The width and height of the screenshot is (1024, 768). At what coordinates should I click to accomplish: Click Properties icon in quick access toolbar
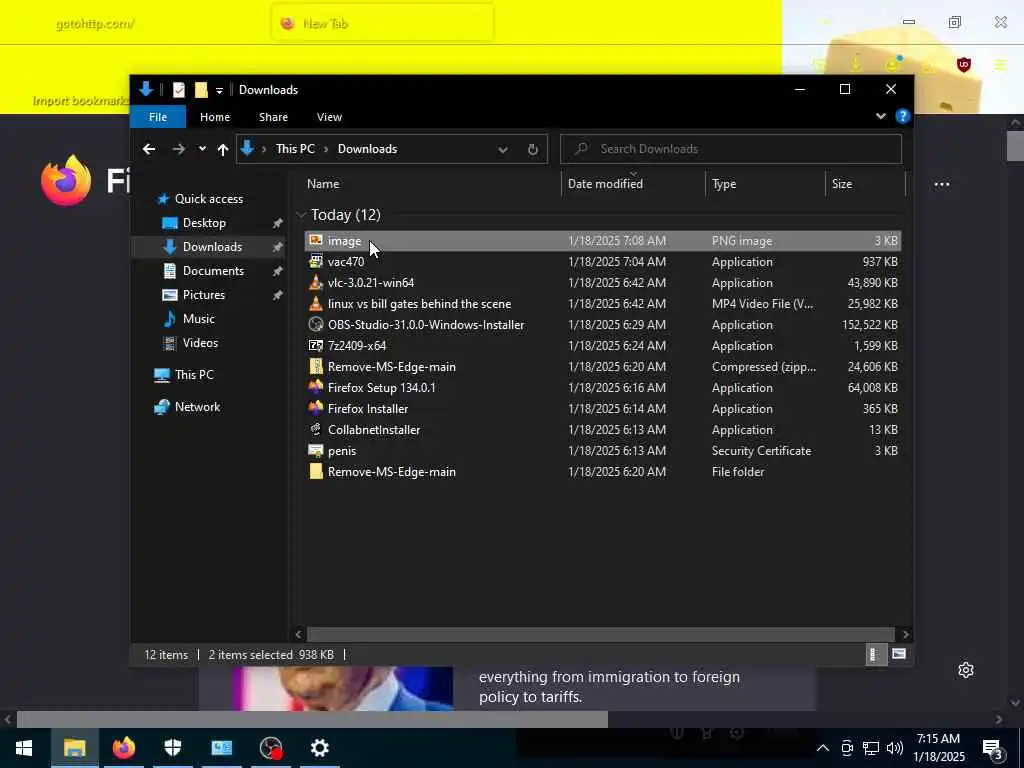point(179,89)
